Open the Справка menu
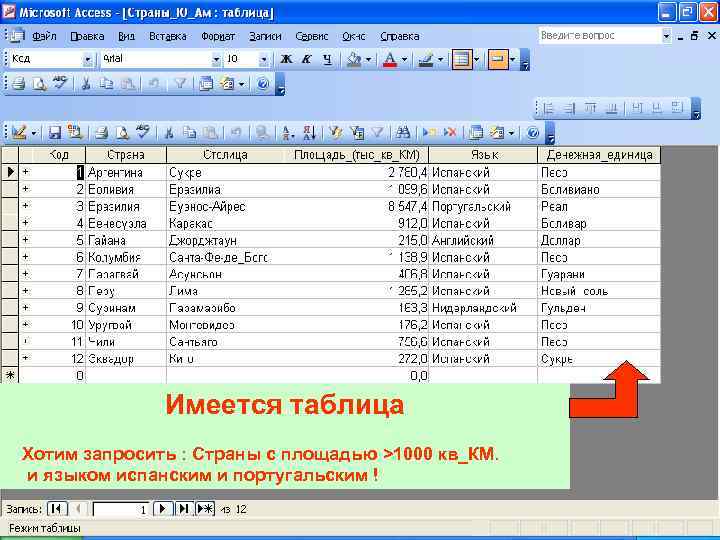720x540 pixels. pyautogui.click(x=399, y=36)
